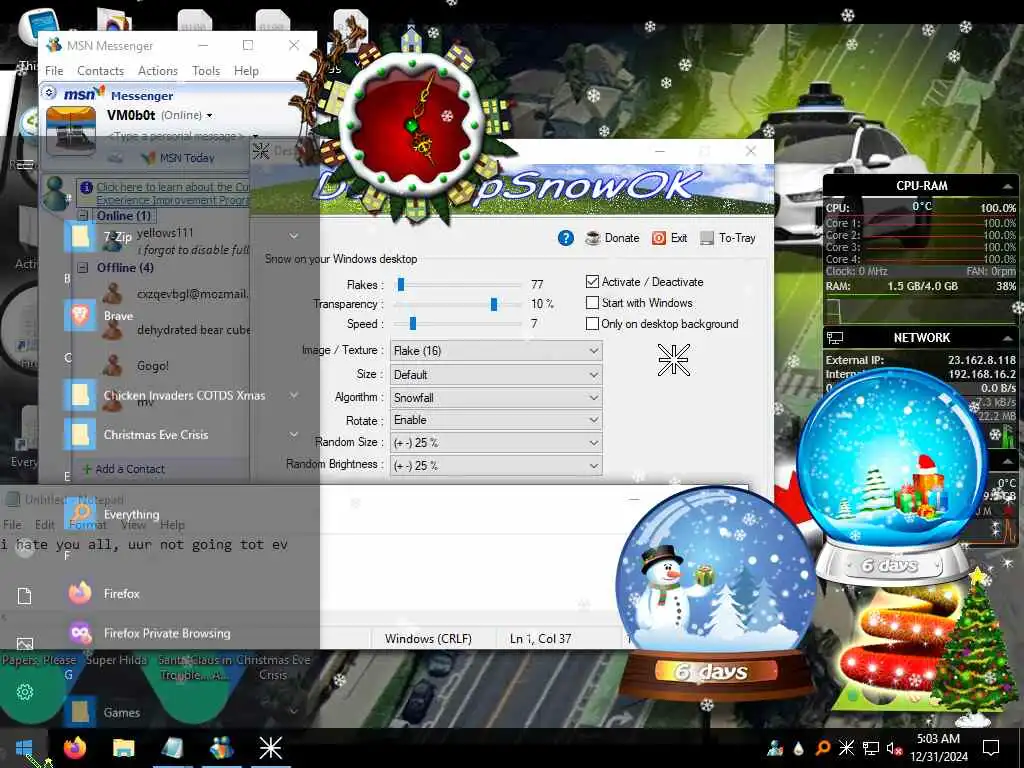Enable Start with Windows checkbox
Screen dimensions: 1024x768
click(592, 302)
